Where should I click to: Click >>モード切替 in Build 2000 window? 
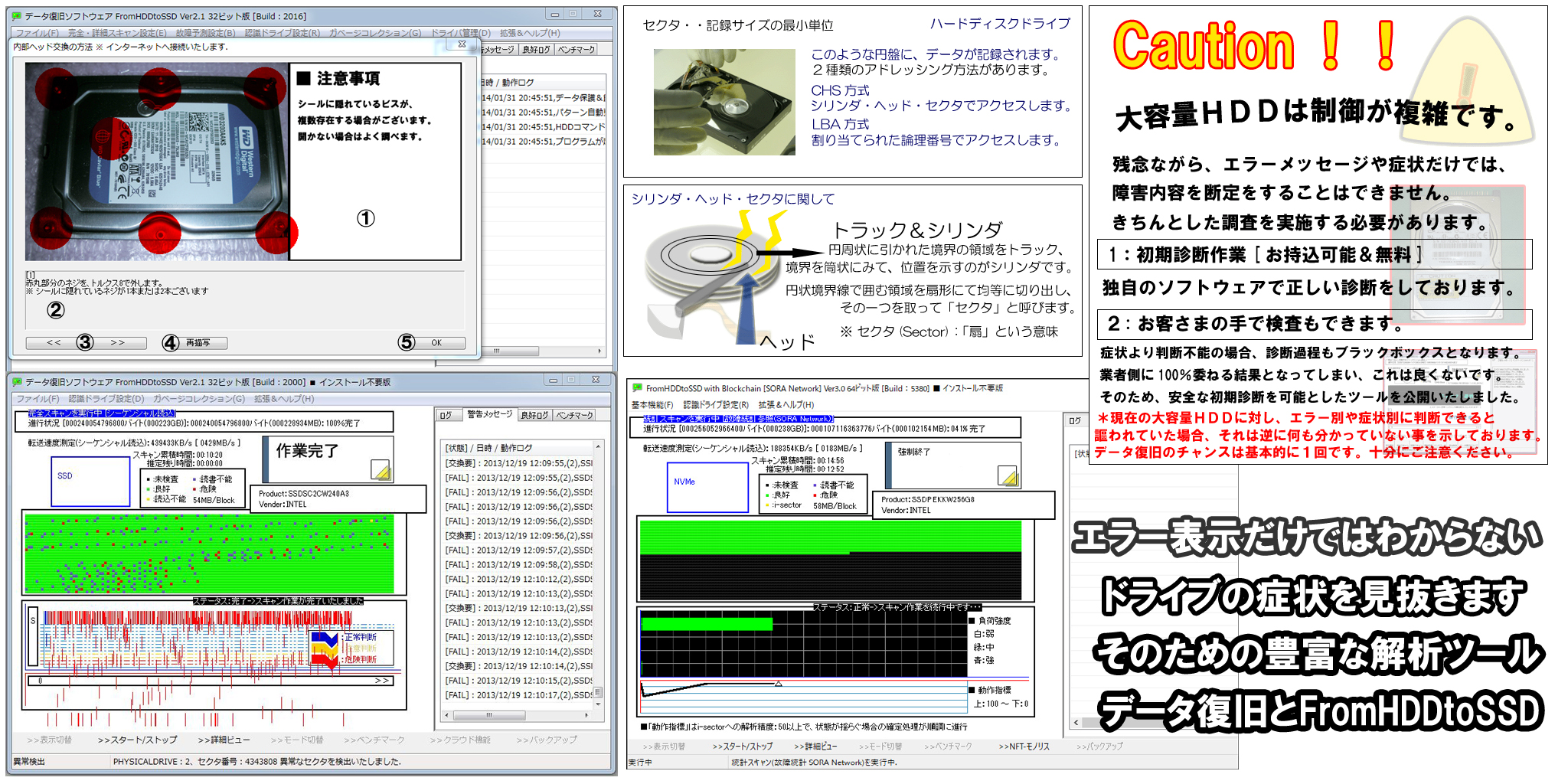point(297,740)
